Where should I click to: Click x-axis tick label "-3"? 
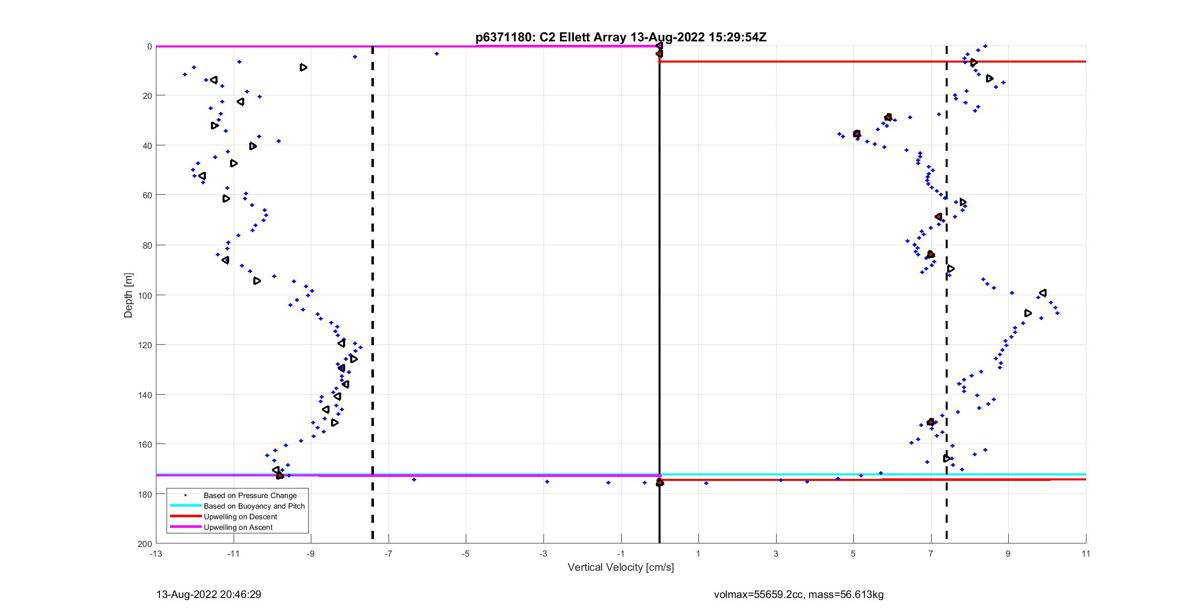click(543, 553)
